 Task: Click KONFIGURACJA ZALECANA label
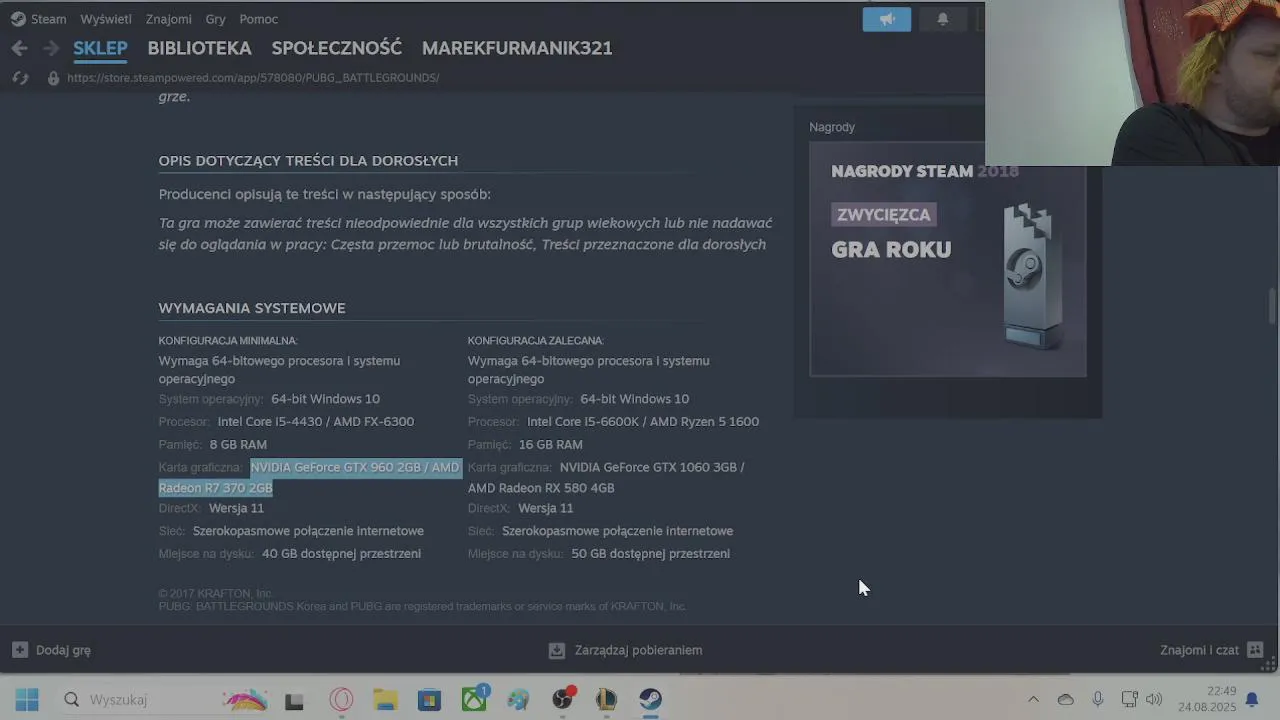point(536,341)
